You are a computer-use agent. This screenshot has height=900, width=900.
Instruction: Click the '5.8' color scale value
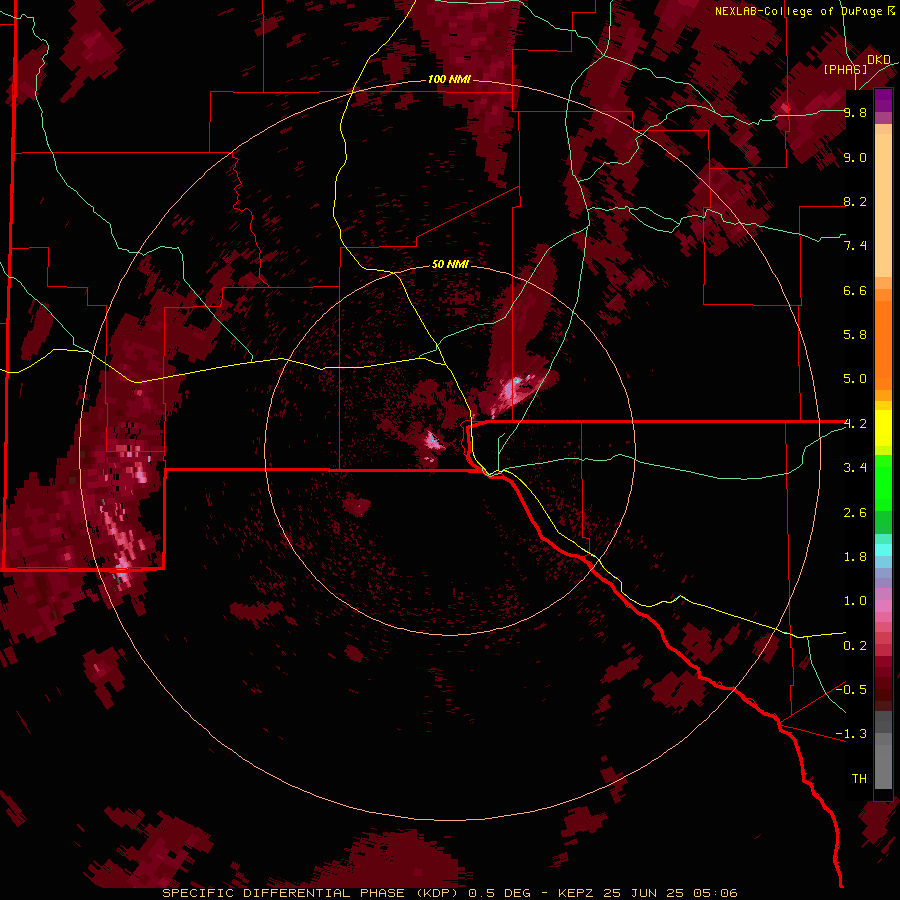(x=855, y=335)
